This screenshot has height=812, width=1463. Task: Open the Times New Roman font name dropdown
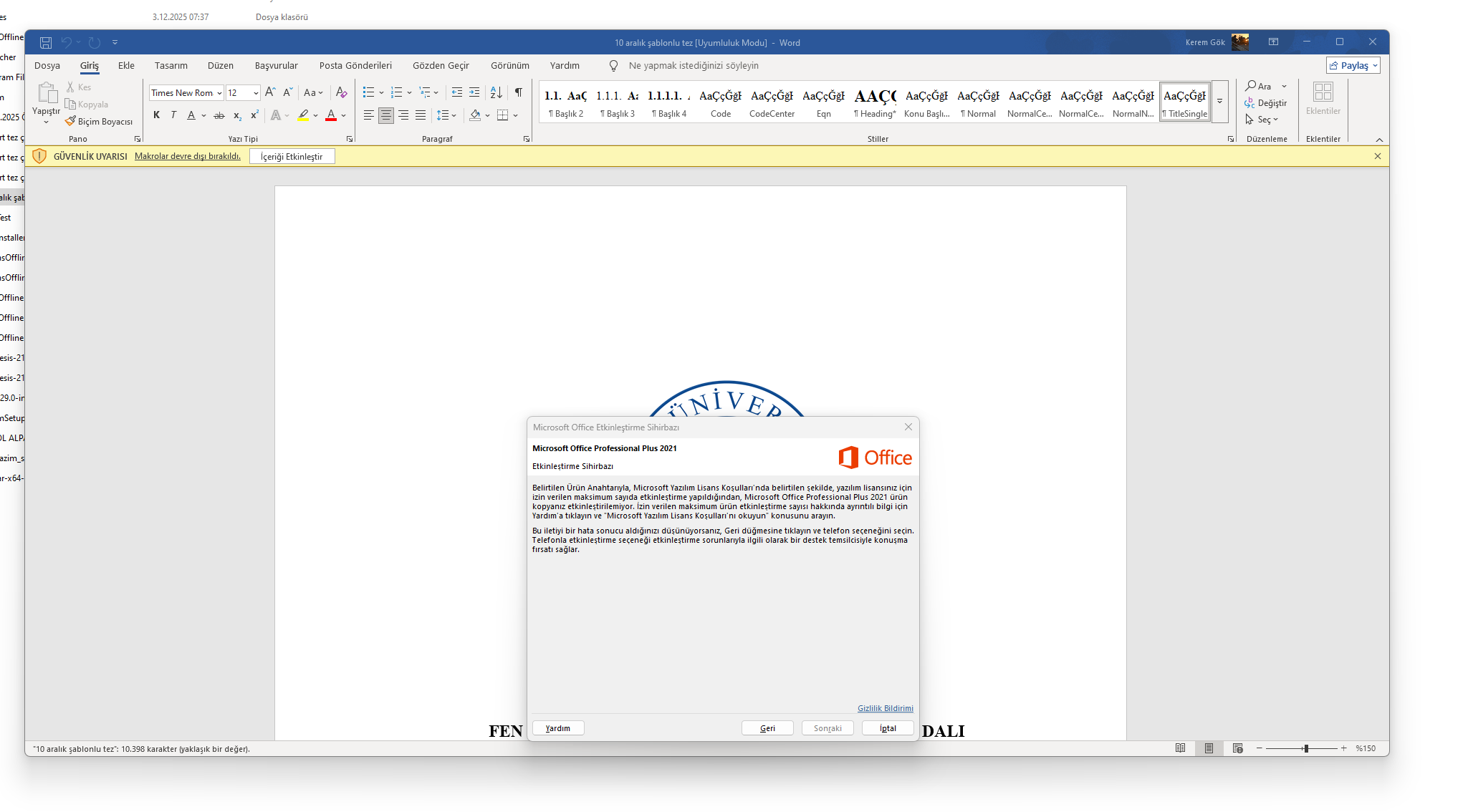(x=219, y=93)
